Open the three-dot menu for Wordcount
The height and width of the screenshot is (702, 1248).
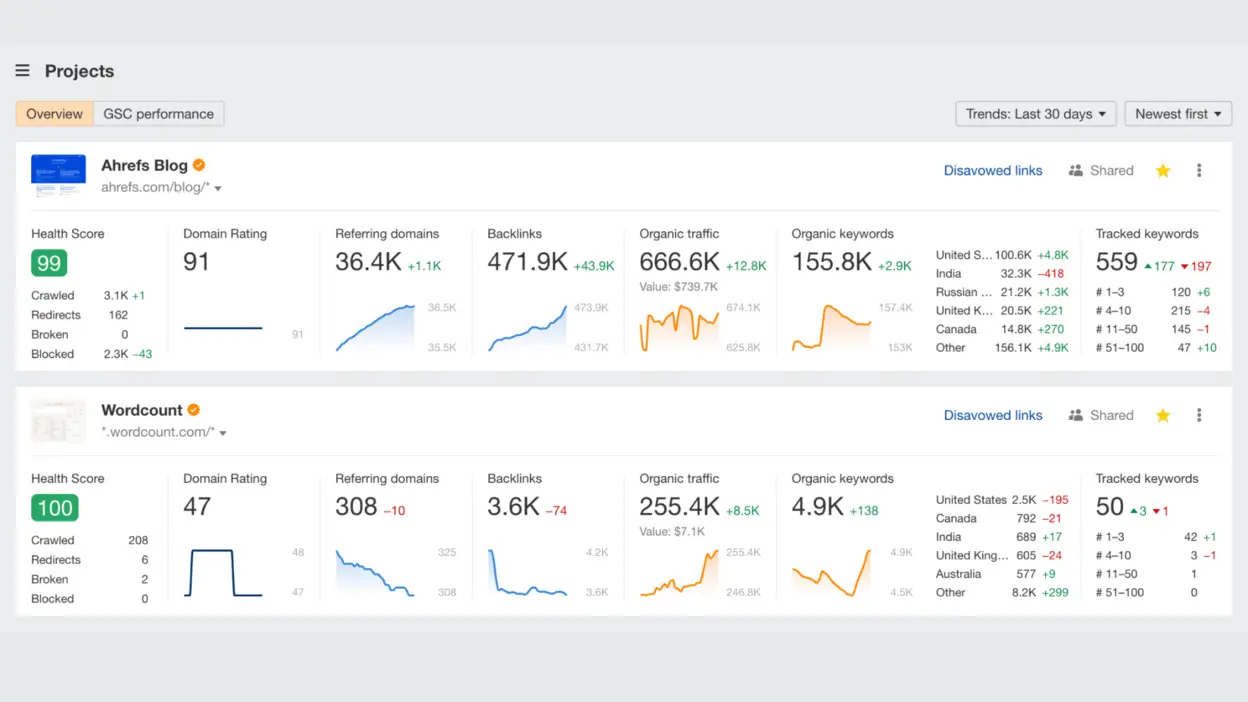[x=1199, y=415]
